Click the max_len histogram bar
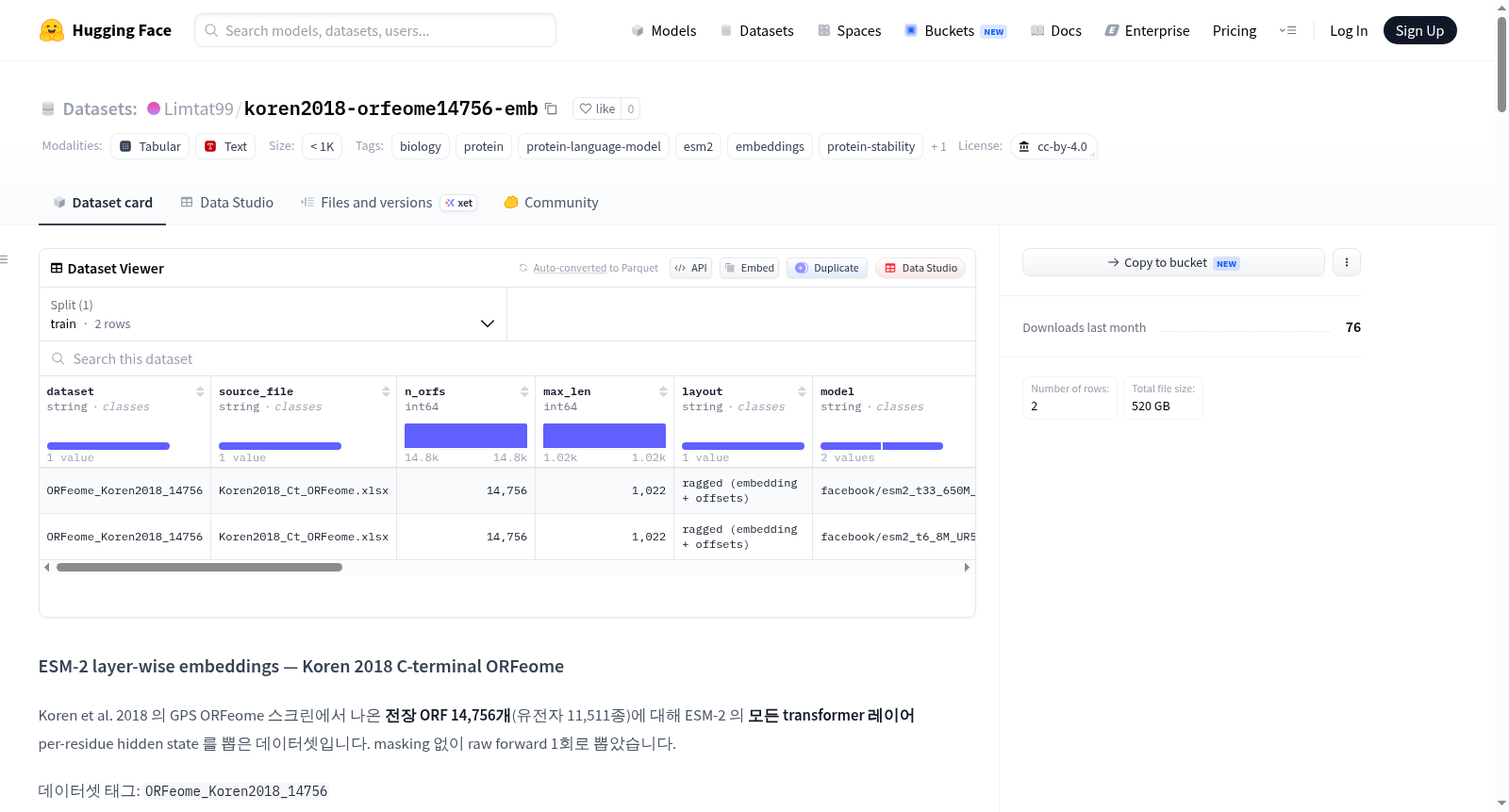Image resolution: width=1509 pixels, height=812 pixels. pyautogui.click(x=605, y=436)
